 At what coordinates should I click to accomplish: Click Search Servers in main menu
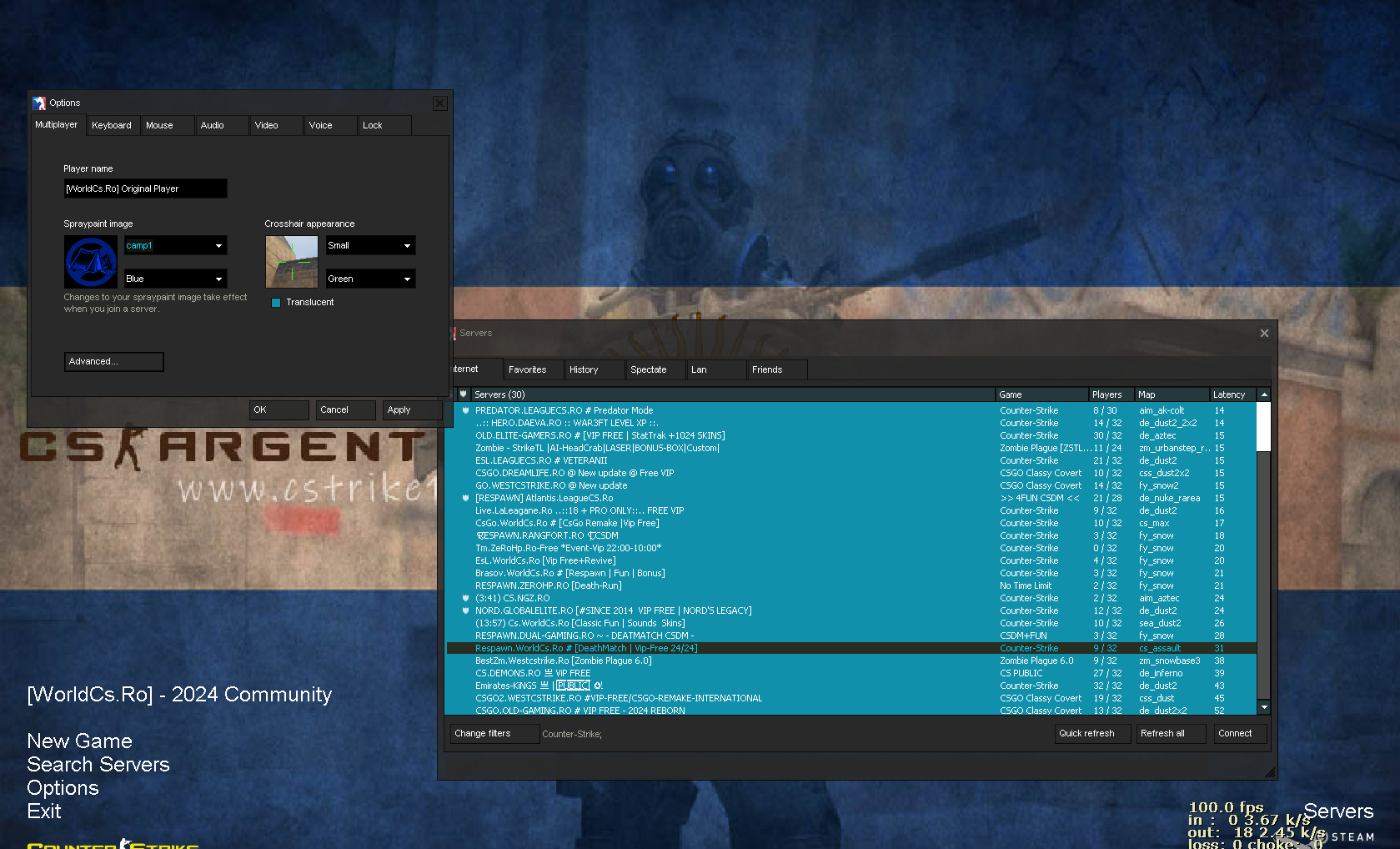[98, 765]
